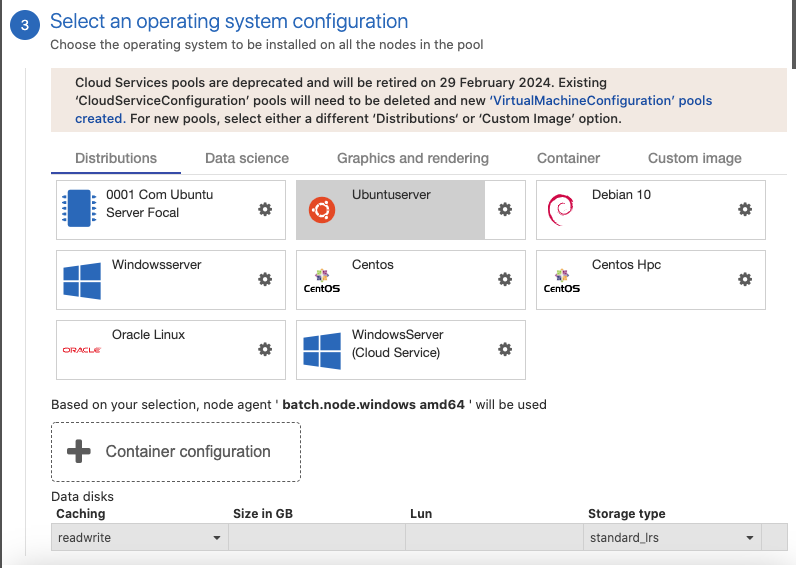This screenshot has width=796, height=568.
Task: Follow the 'VirtualMachineConfiguration' pools created link
Action: [602, 101]
